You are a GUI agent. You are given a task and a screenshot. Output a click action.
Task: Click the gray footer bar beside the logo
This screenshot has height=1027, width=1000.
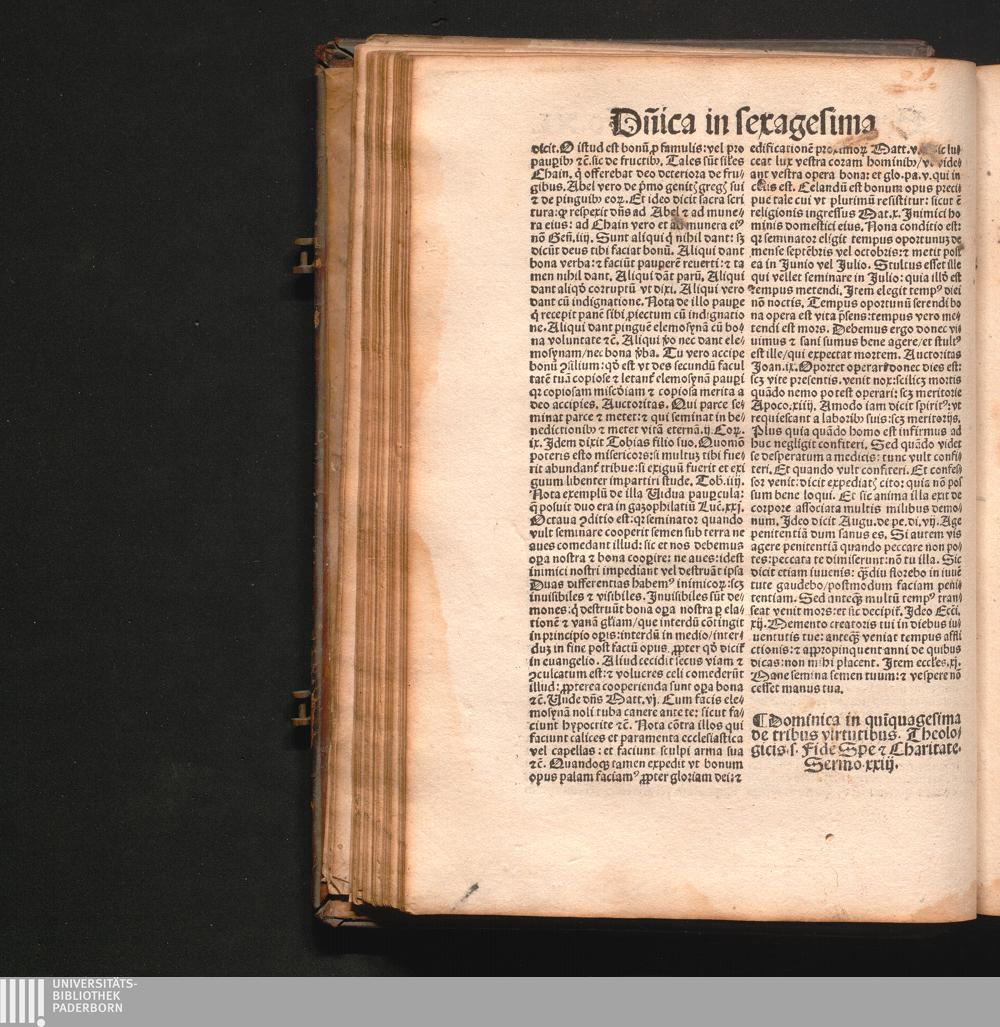pos(560,1001)
